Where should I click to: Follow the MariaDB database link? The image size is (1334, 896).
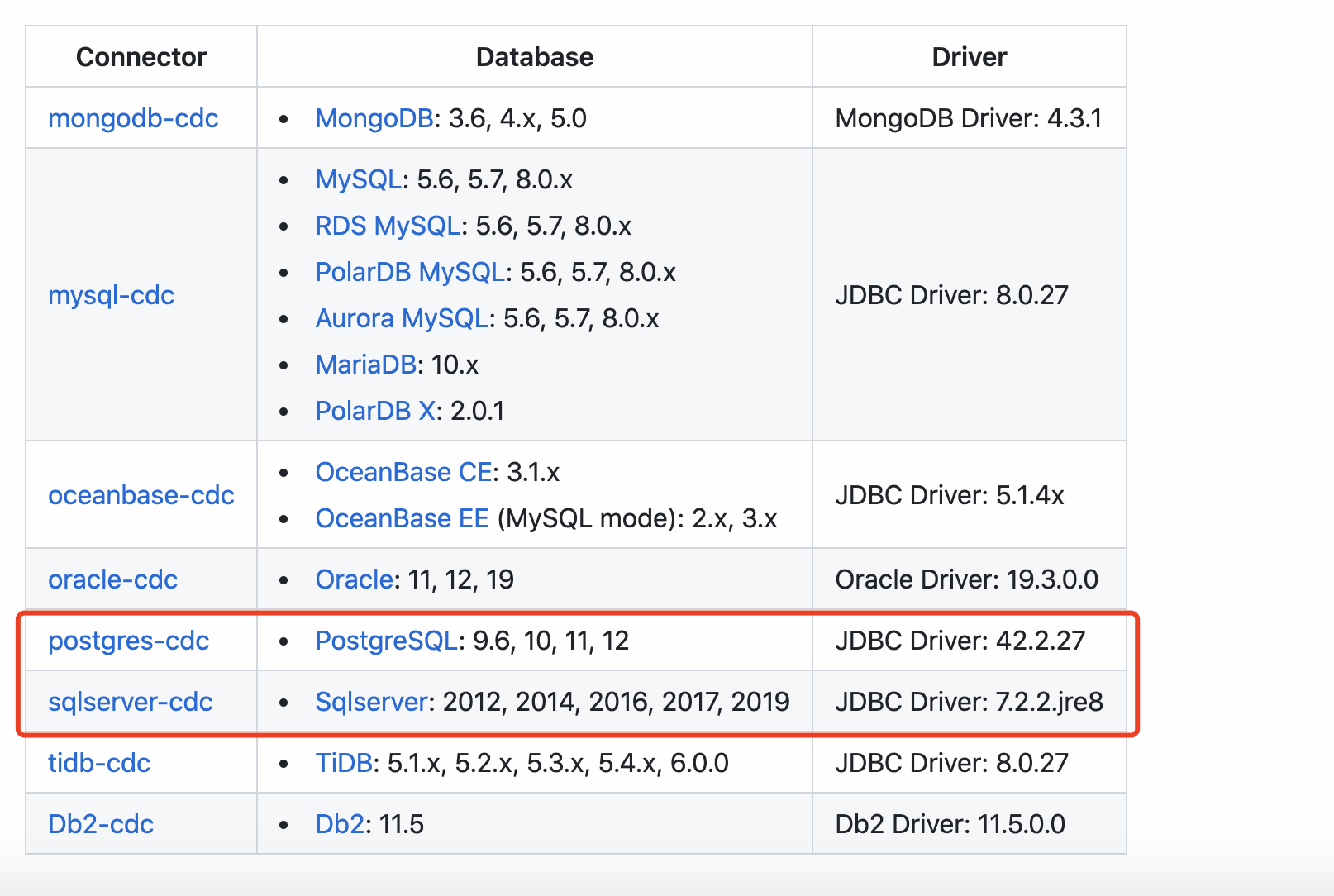click(365, 365)
